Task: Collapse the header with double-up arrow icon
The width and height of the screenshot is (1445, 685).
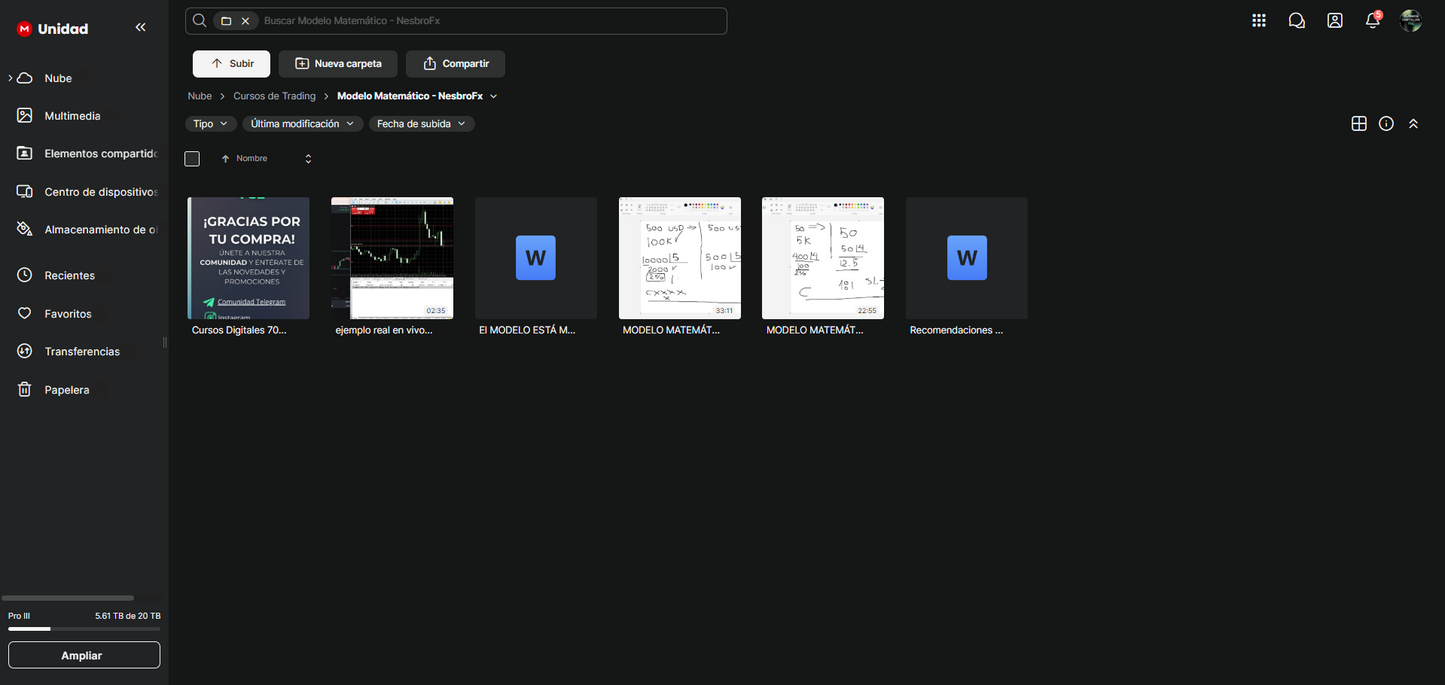Action: 1413,124
